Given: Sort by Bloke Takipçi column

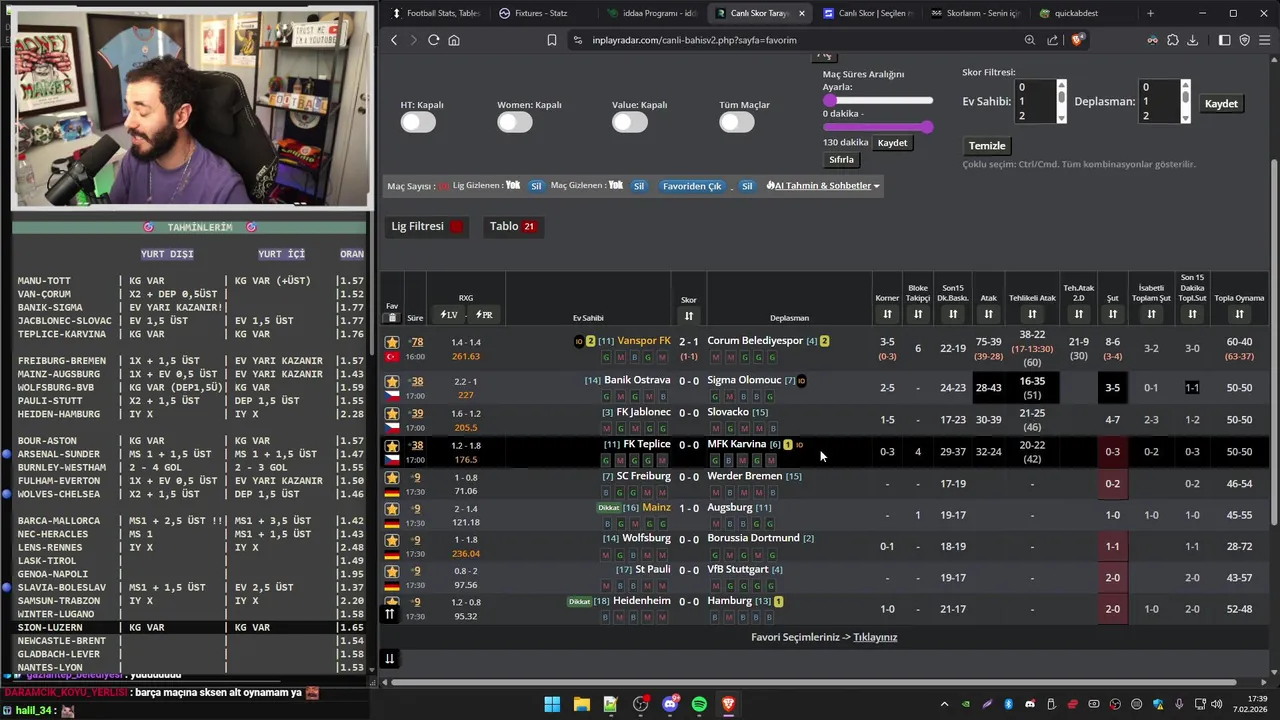Looking at the screenshot, I should click(x=918, y=315).
